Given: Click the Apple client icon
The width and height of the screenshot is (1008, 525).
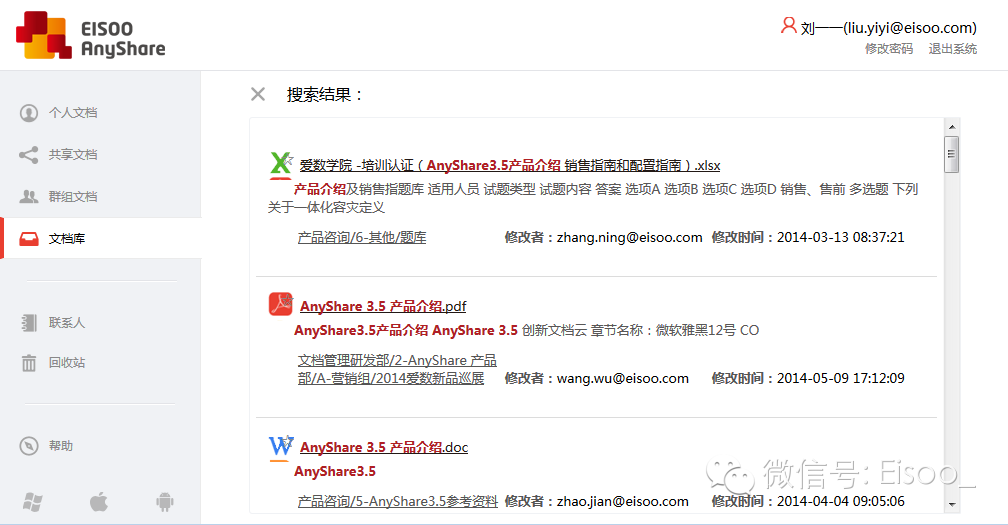Looking at the screenshot, I should point(98,501).
